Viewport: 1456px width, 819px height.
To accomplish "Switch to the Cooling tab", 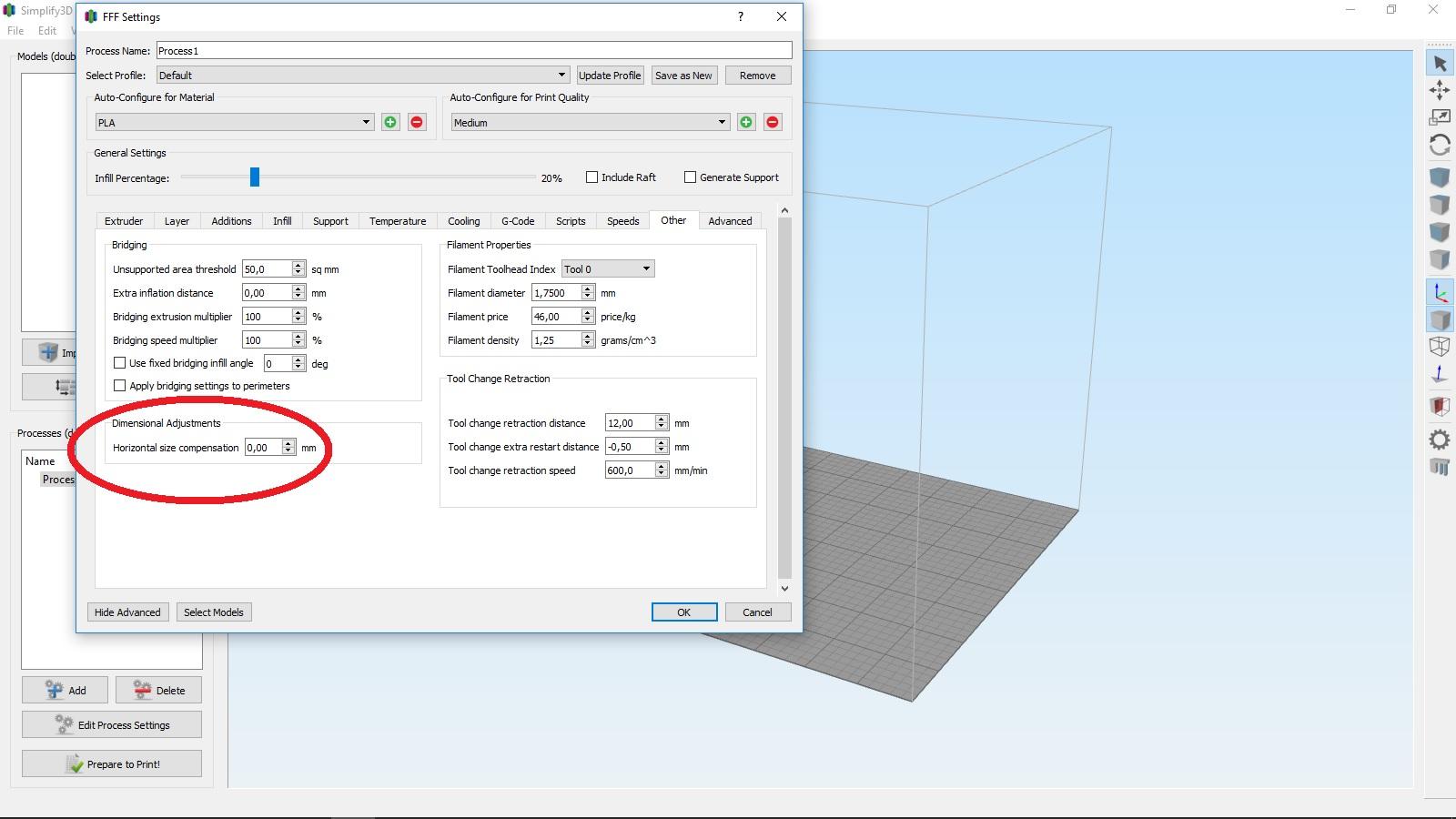I will click(463, 221).
